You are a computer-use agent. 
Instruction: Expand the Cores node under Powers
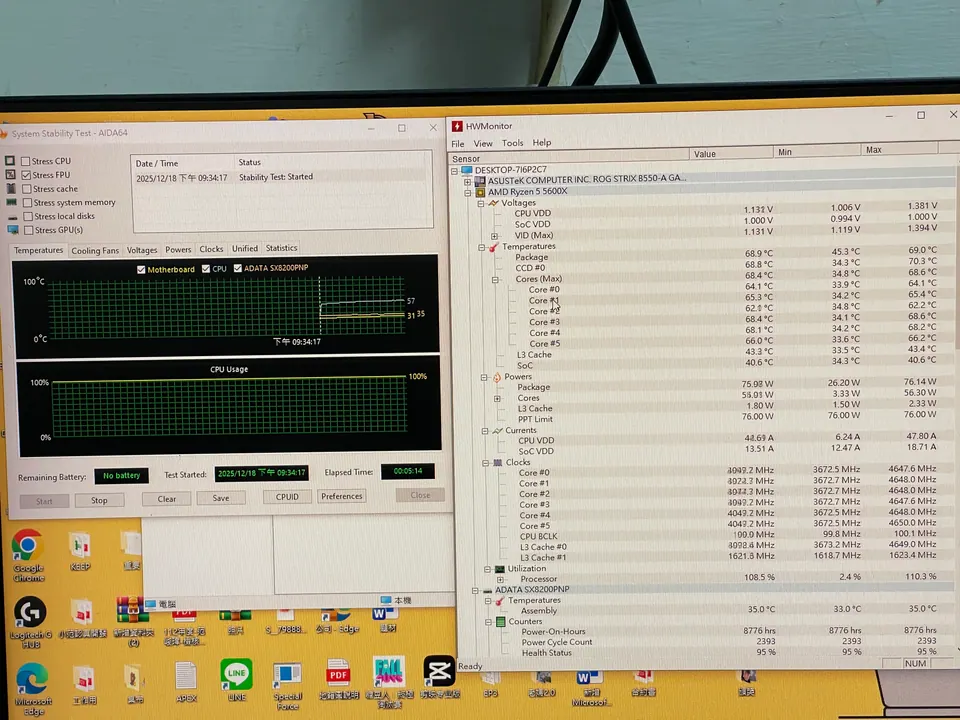pos(497,399)
